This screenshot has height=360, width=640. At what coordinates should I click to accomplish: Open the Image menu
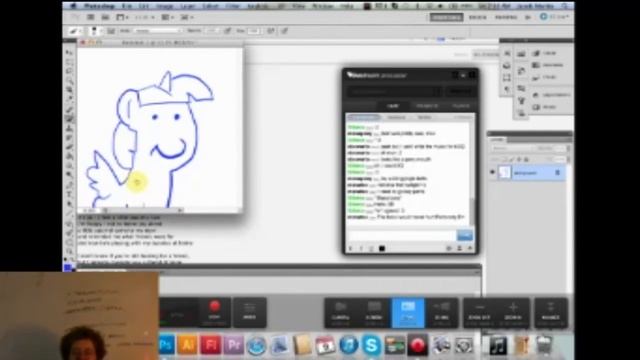point(164,6)
